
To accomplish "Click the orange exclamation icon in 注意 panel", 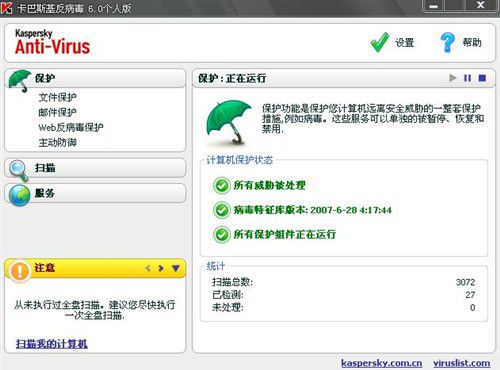I will pyautogui.click(x=20, y=270).
